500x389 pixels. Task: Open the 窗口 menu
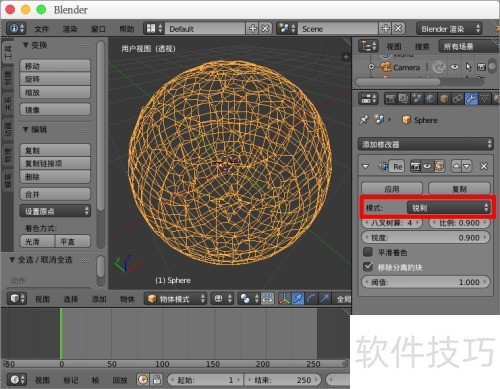click(x=98, y=29)
